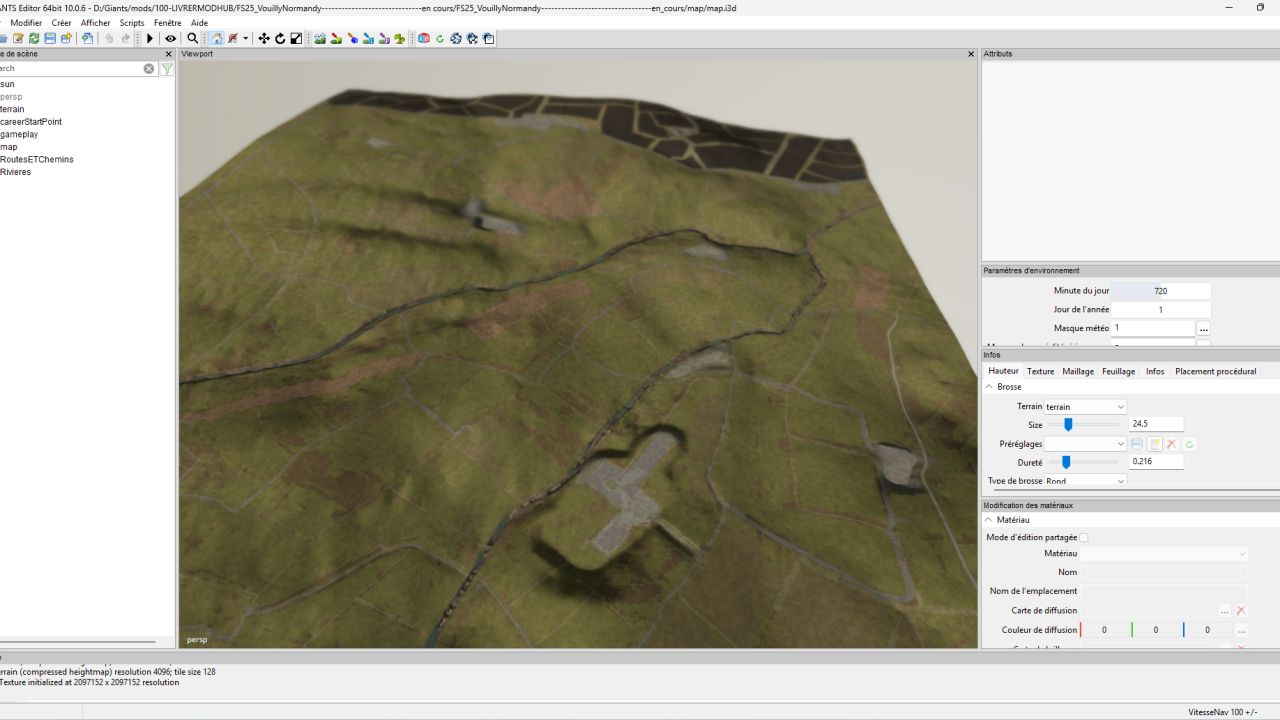Activate foliage paint mode icon
This screenshot has width=1280, height=720.
click(x=400, y=38)
